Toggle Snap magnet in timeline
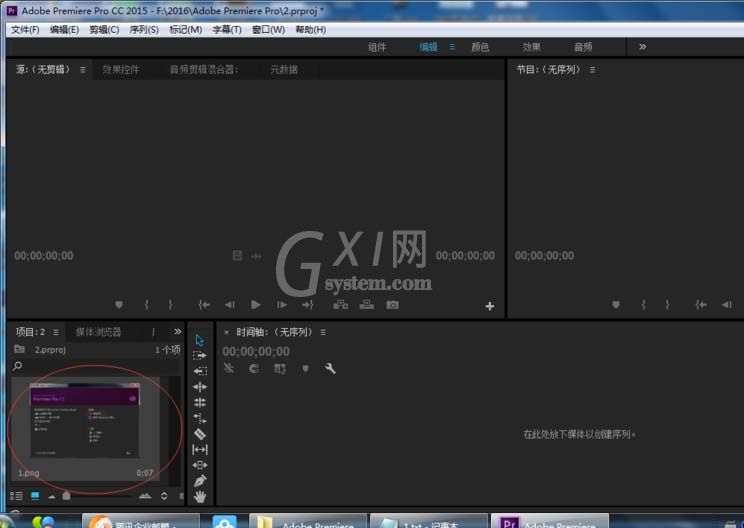 click(254, 369)
